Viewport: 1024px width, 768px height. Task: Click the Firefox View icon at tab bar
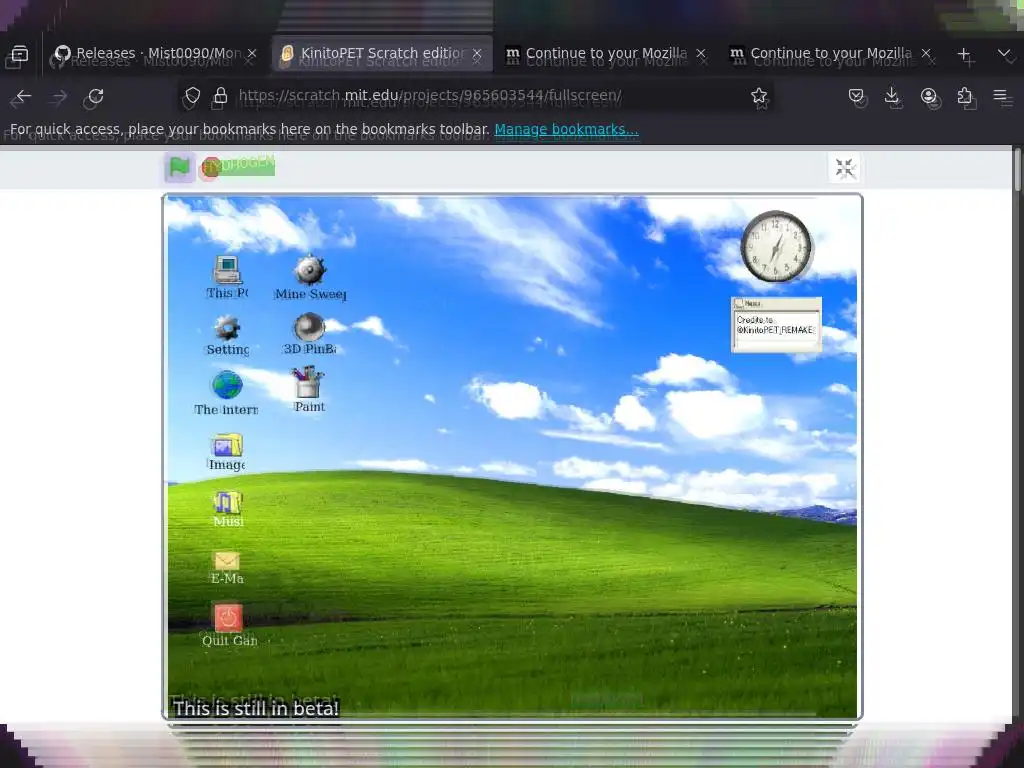[20, 54]
